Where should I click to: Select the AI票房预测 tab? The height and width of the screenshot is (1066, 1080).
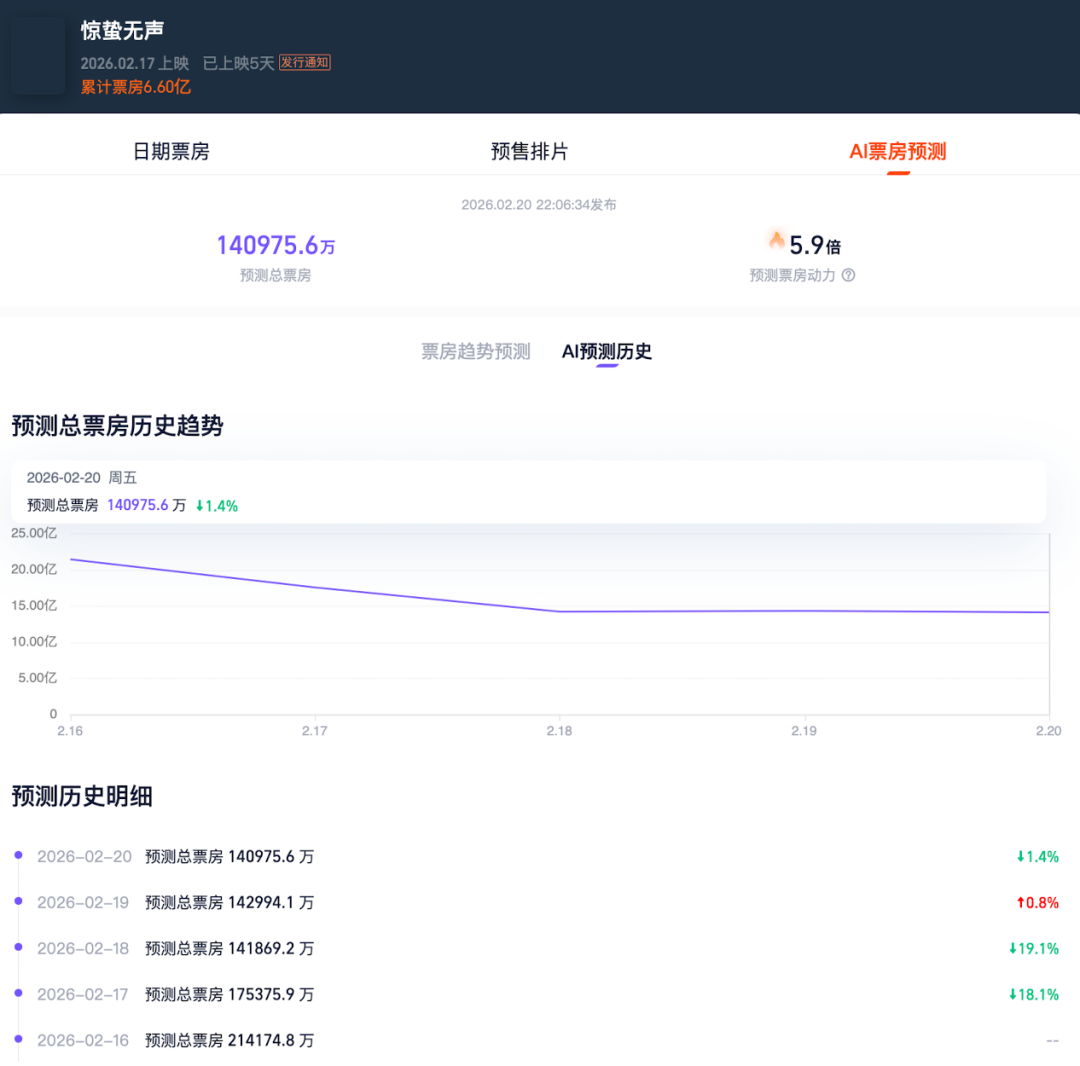point(897,151)
